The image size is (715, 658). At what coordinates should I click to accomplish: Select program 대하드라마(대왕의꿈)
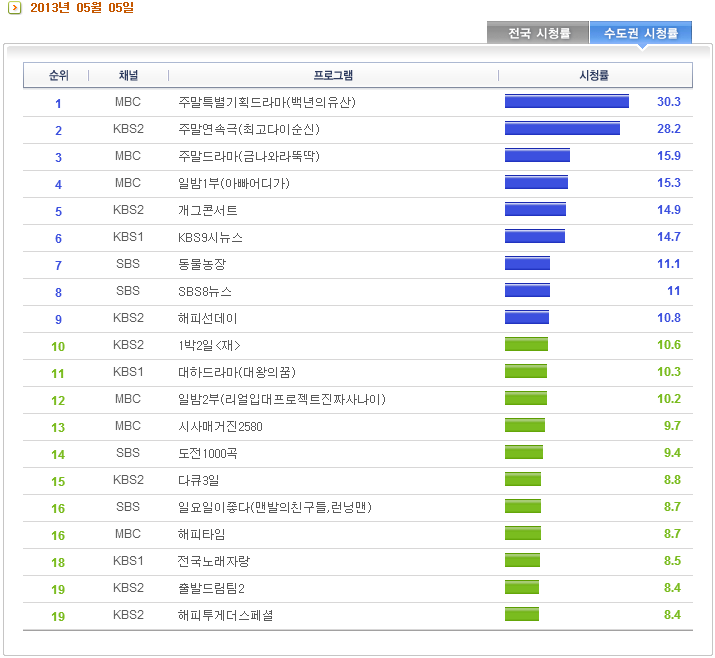pos(237,372)
